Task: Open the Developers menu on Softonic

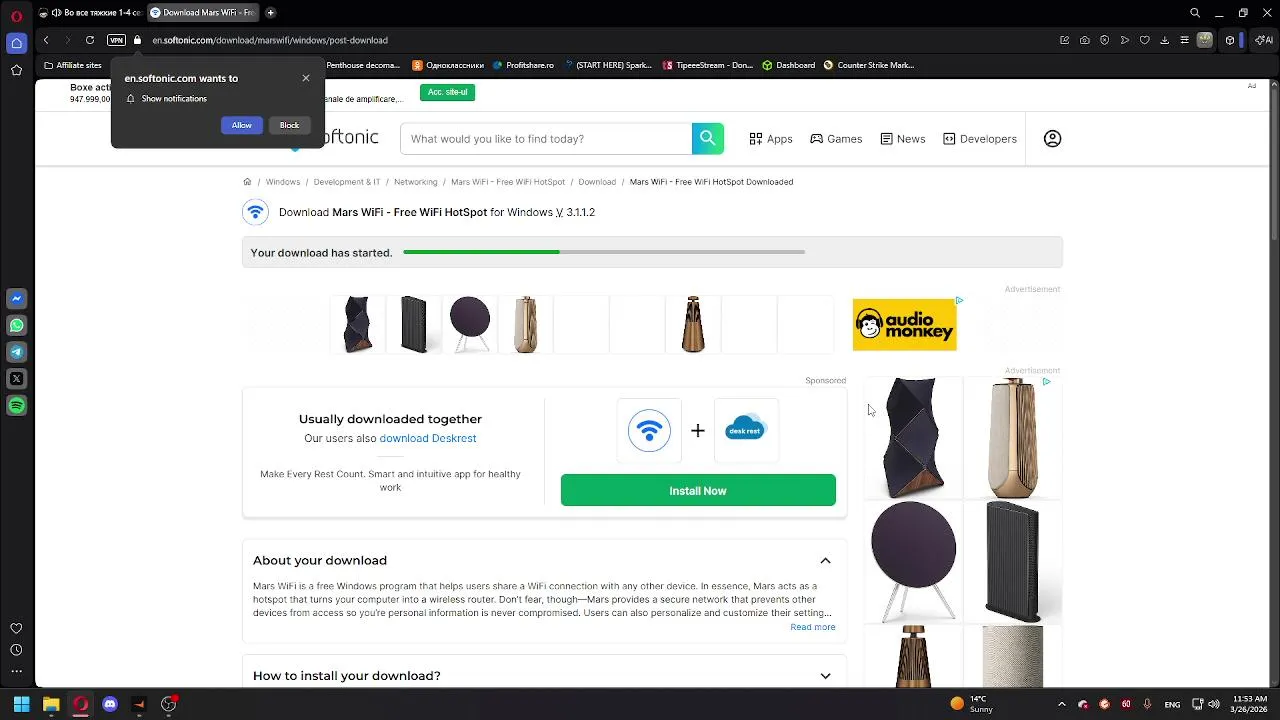Action: point(980,139)
